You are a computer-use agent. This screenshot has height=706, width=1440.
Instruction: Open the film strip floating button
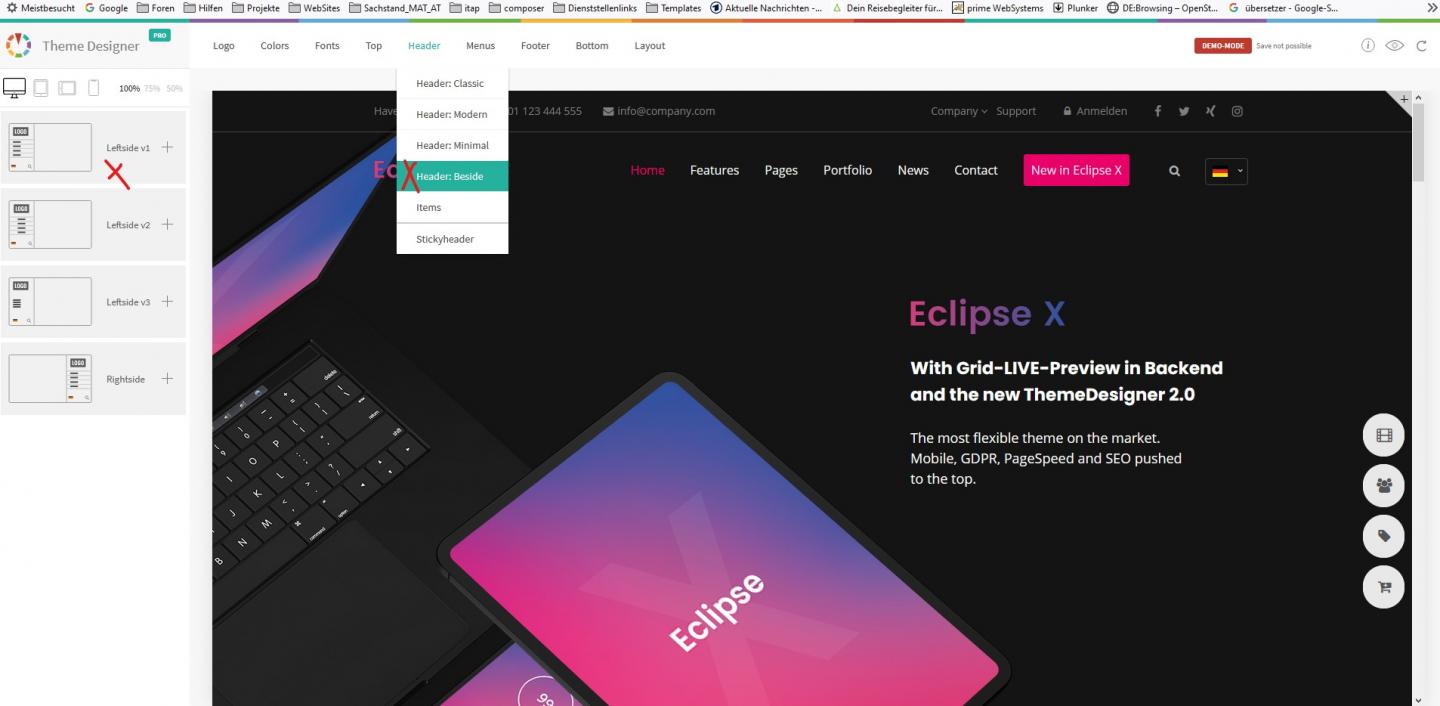tap(1384, 435)
